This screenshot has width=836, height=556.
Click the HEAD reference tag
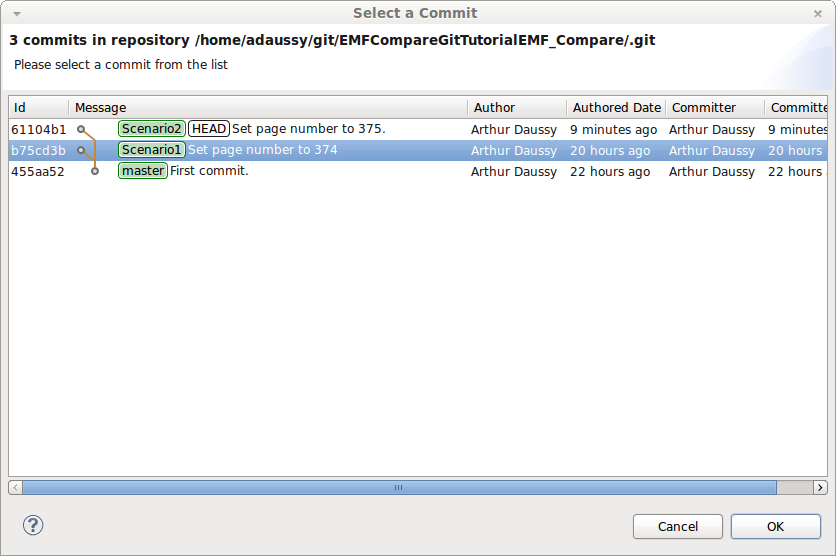click(209, 129)
